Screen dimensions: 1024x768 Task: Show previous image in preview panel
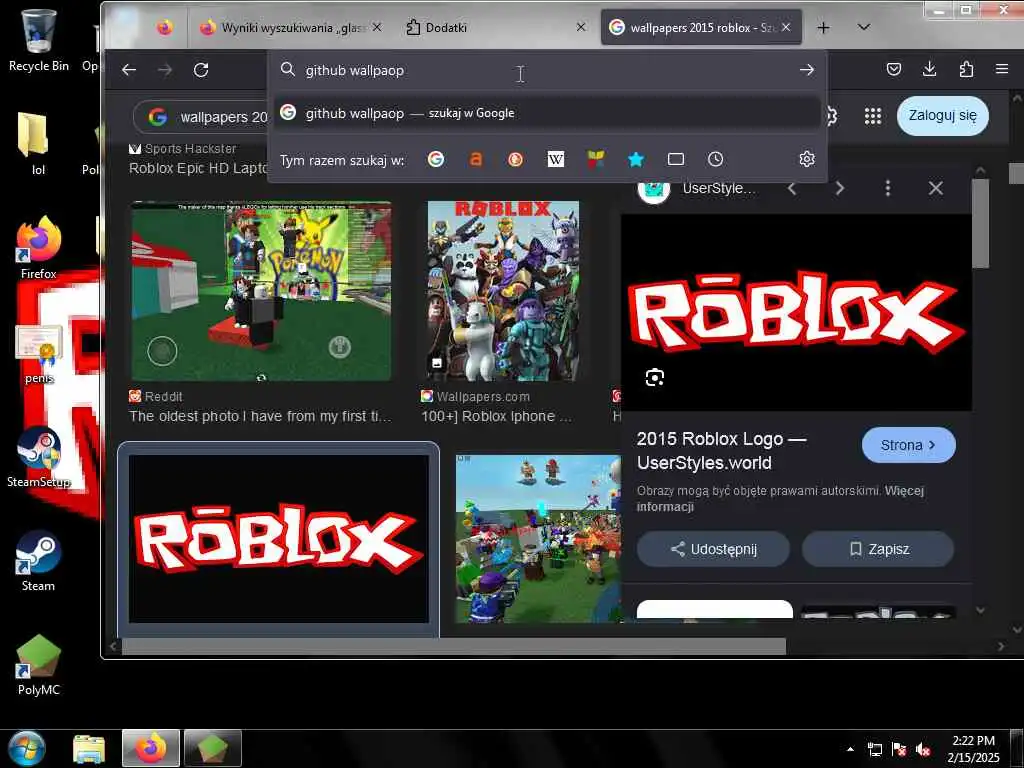pos(792,189)
